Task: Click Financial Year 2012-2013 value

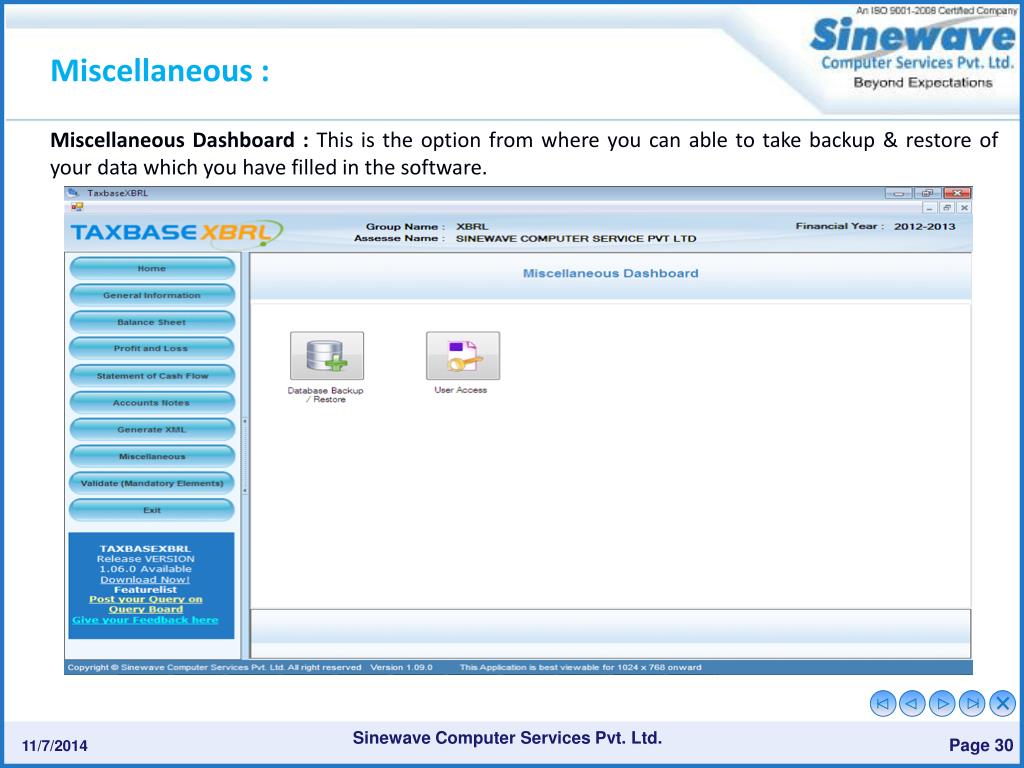Action: click(924, 227)
